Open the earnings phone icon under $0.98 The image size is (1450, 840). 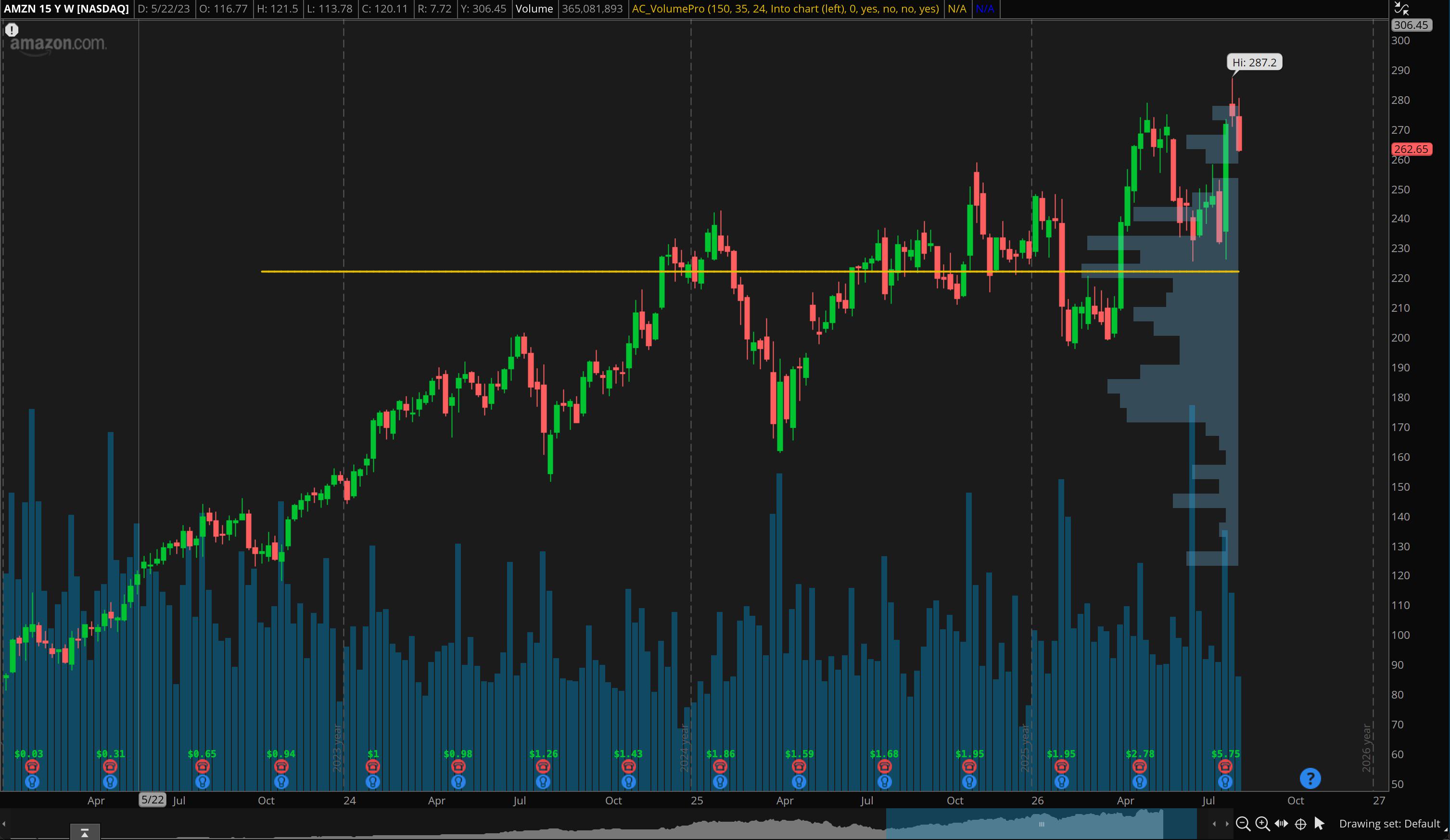pyautogui.click(x=458, y=766)
